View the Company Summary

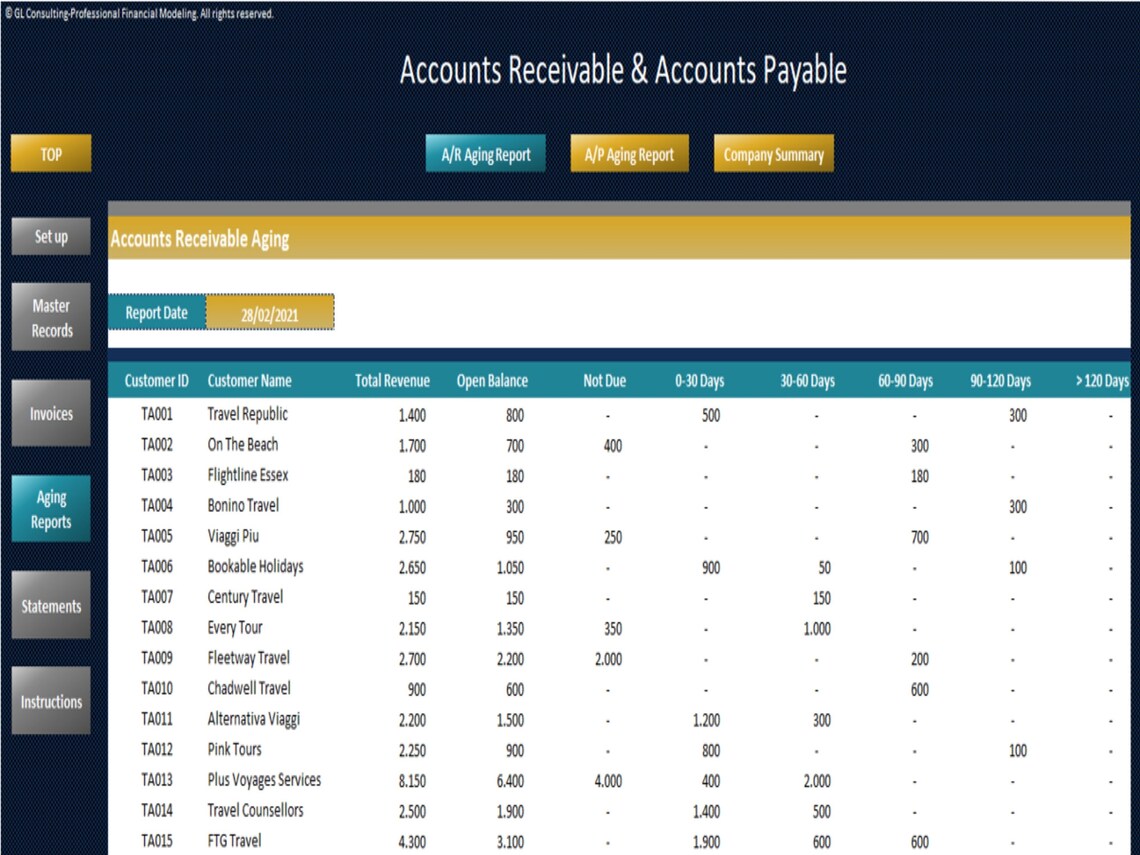(x=773, y=153)
